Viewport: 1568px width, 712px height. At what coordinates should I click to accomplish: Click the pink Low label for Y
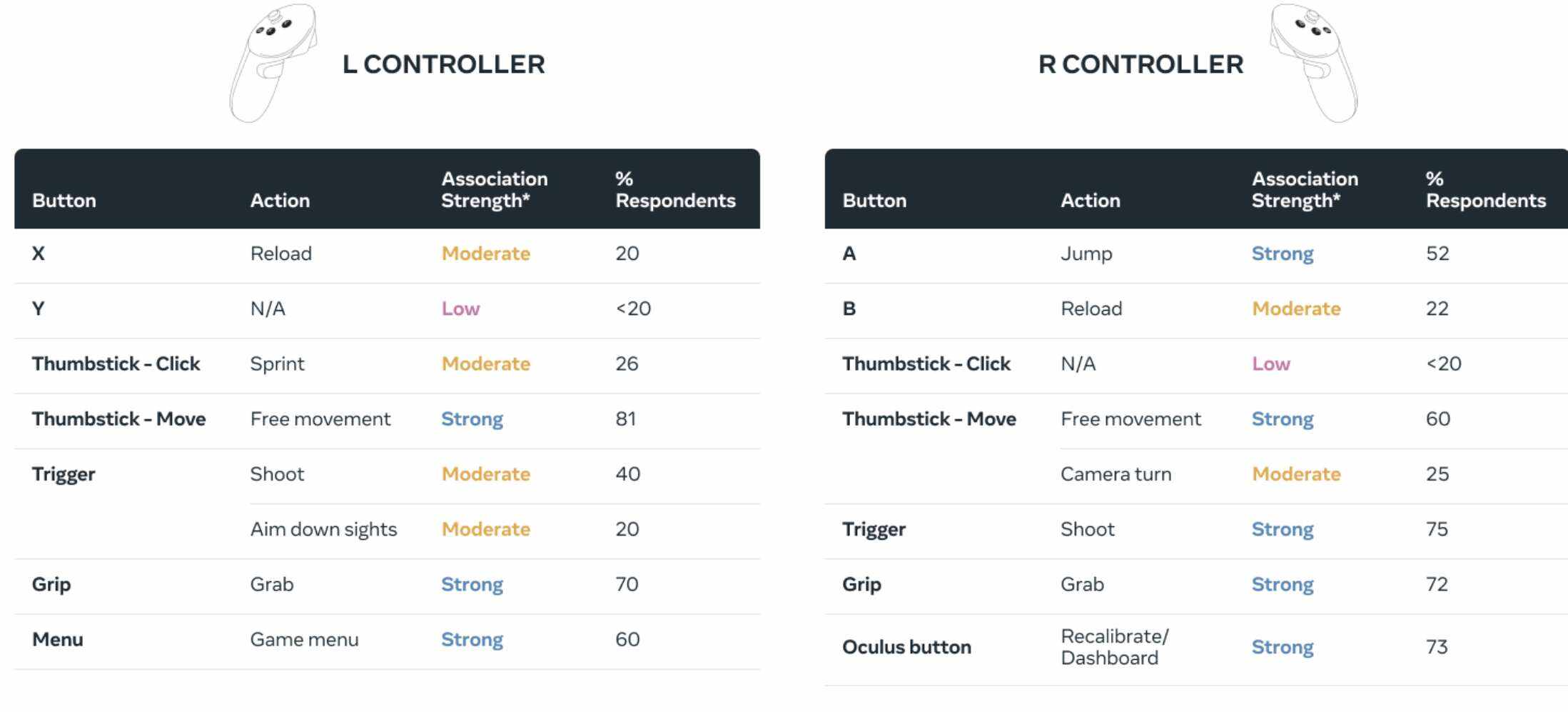(x=460, y=309)
